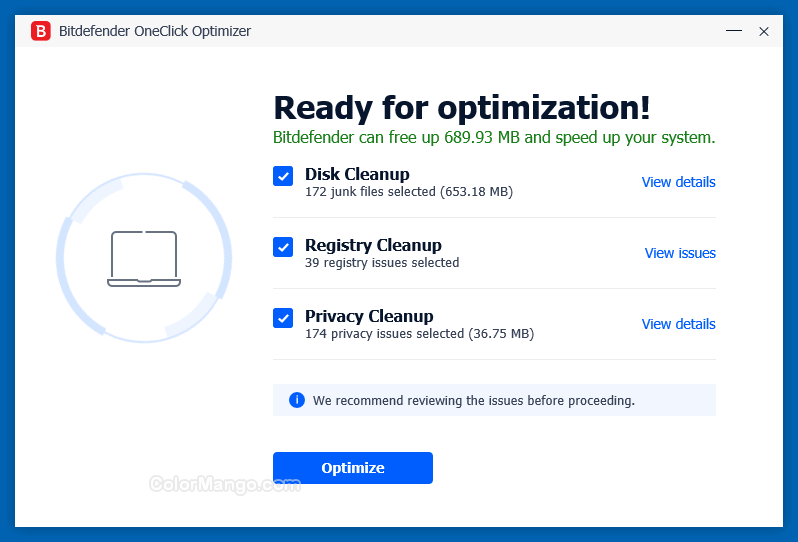Disable the Privacy Cleanup checkbox
The width and height of the screenshot is (798, 542).
(x=283, y=318)
